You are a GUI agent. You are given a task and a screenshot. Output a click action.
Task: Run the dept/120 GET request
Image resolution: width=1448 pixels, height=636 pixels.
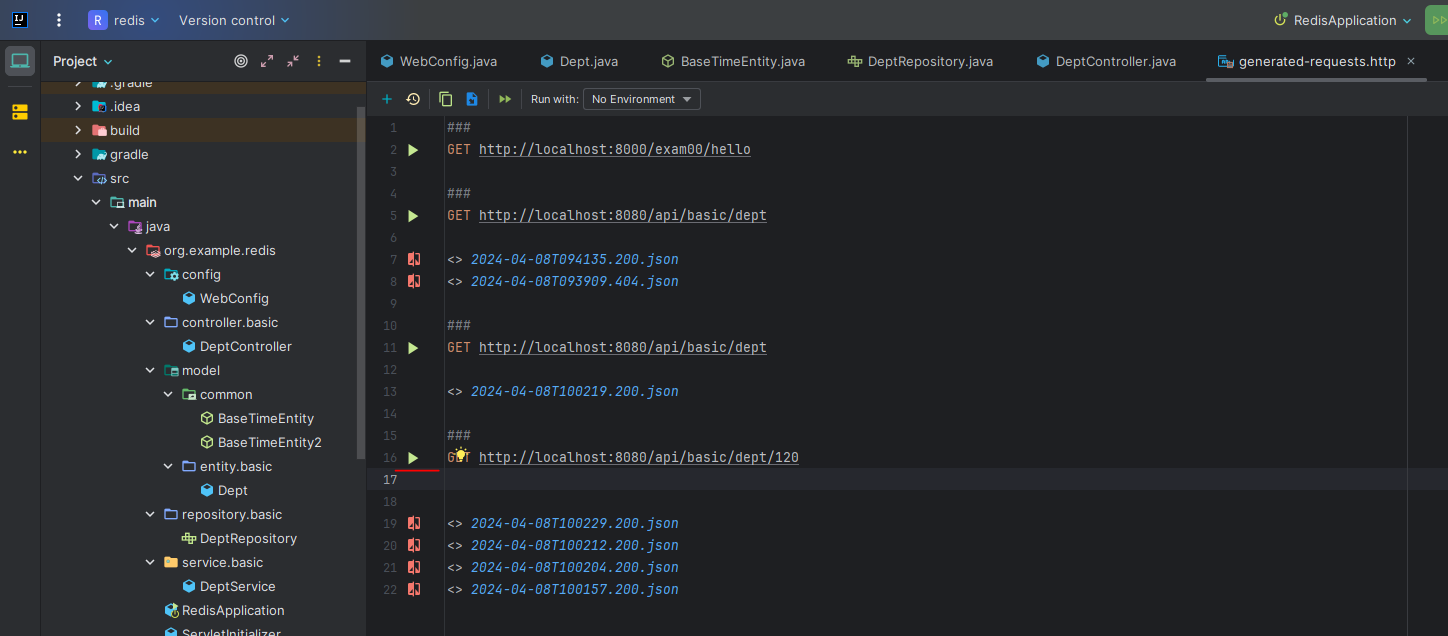point(413,458)
